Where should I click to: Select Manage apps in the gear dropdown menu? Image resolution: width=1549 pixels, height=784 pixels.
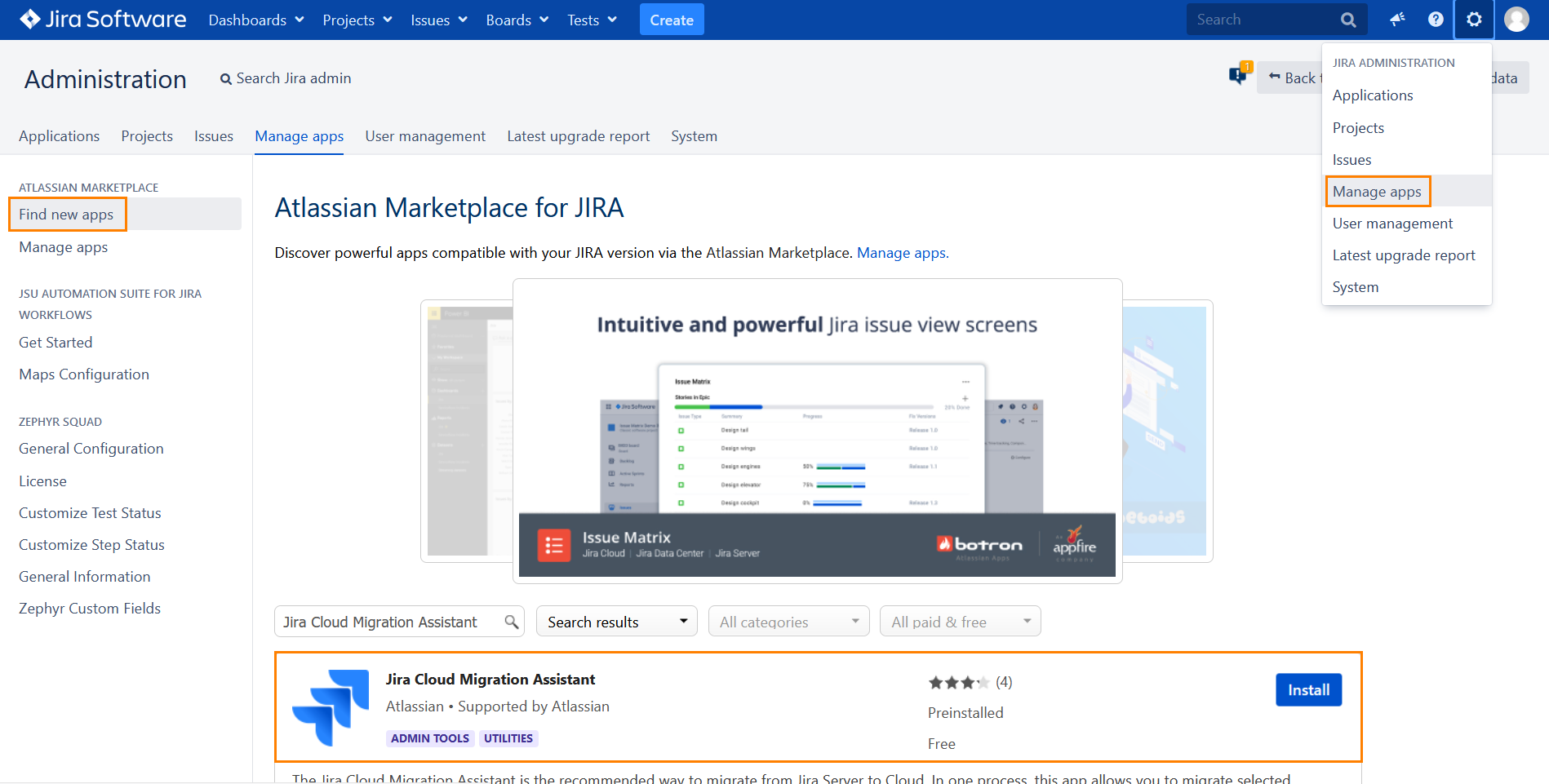point(1407,192)
